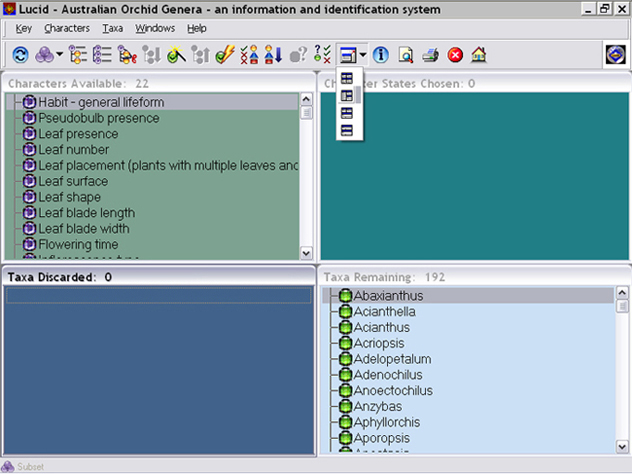Open the Help menu
The width and height of the screenshot is (632, 474).
197,28
